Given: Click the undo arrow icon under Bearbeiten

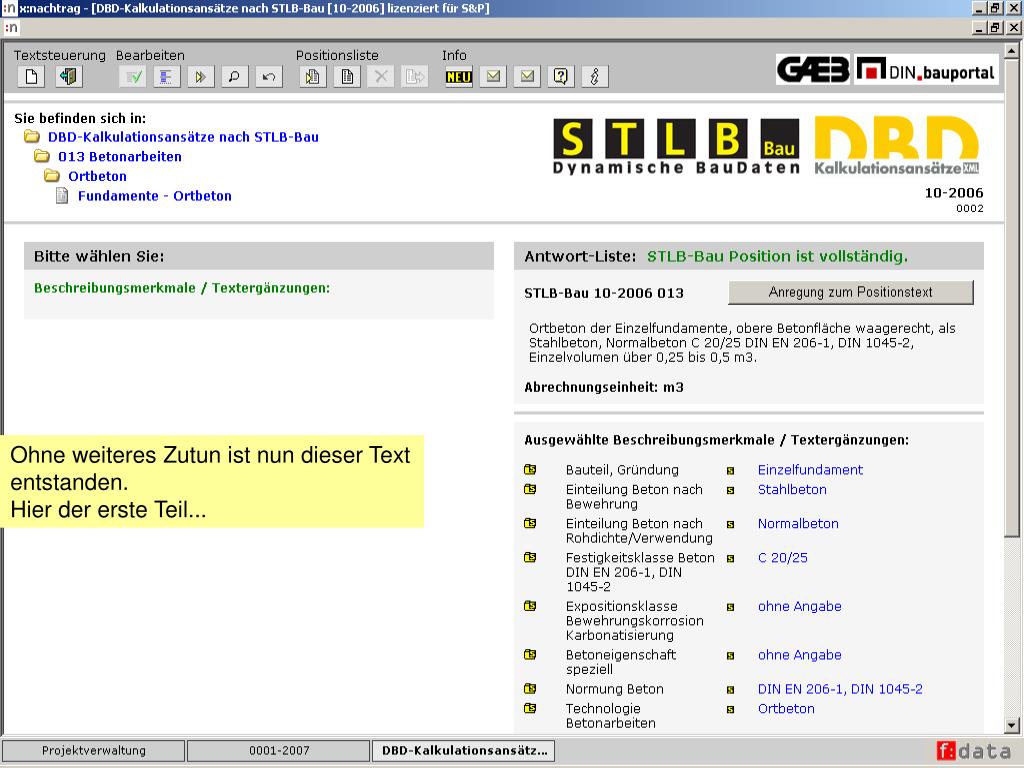Looking at the screenshot, I should [x=268, y=77].
